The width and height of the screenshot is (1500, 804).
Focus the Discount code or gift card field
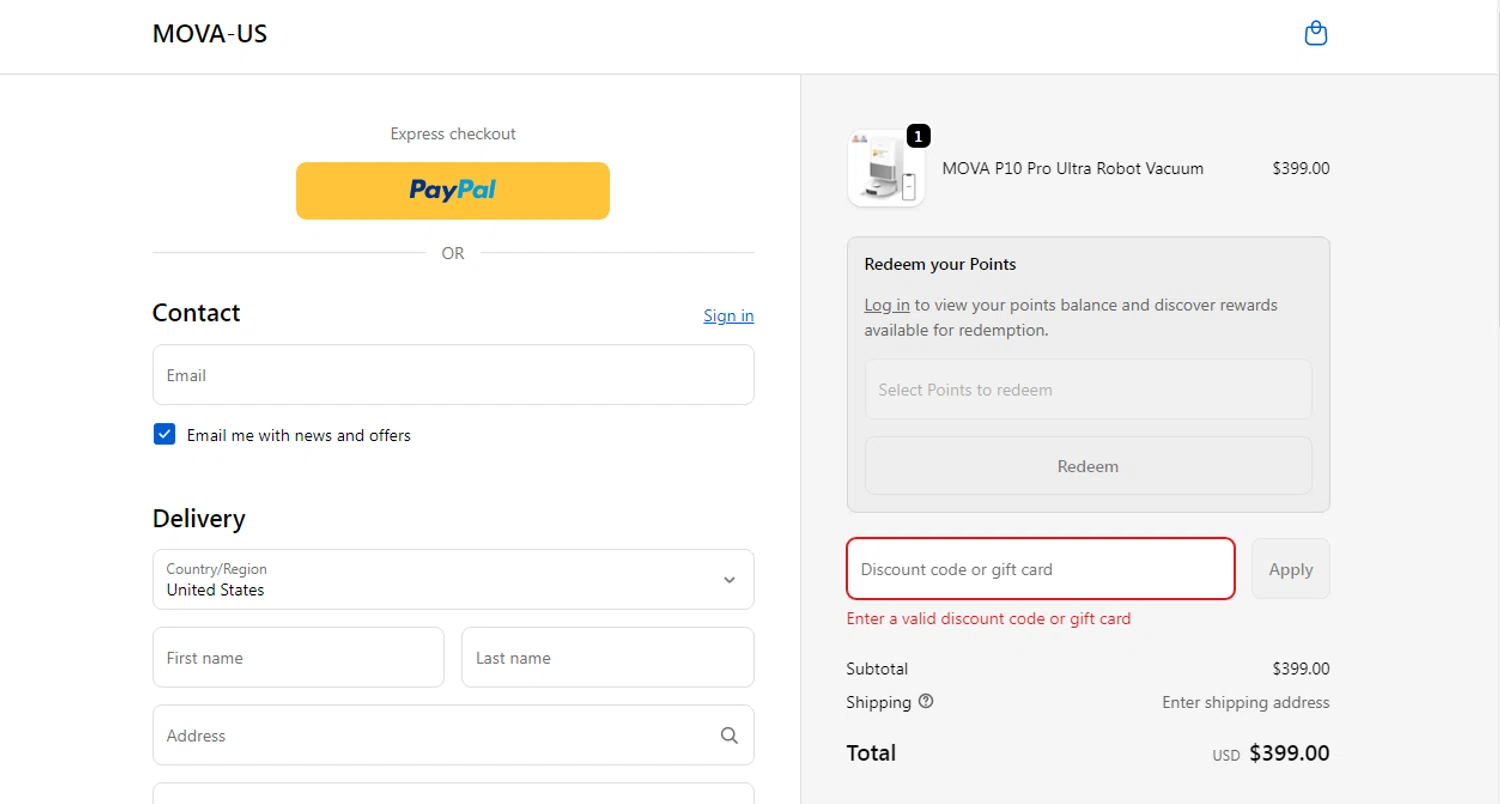point(1041,569)
